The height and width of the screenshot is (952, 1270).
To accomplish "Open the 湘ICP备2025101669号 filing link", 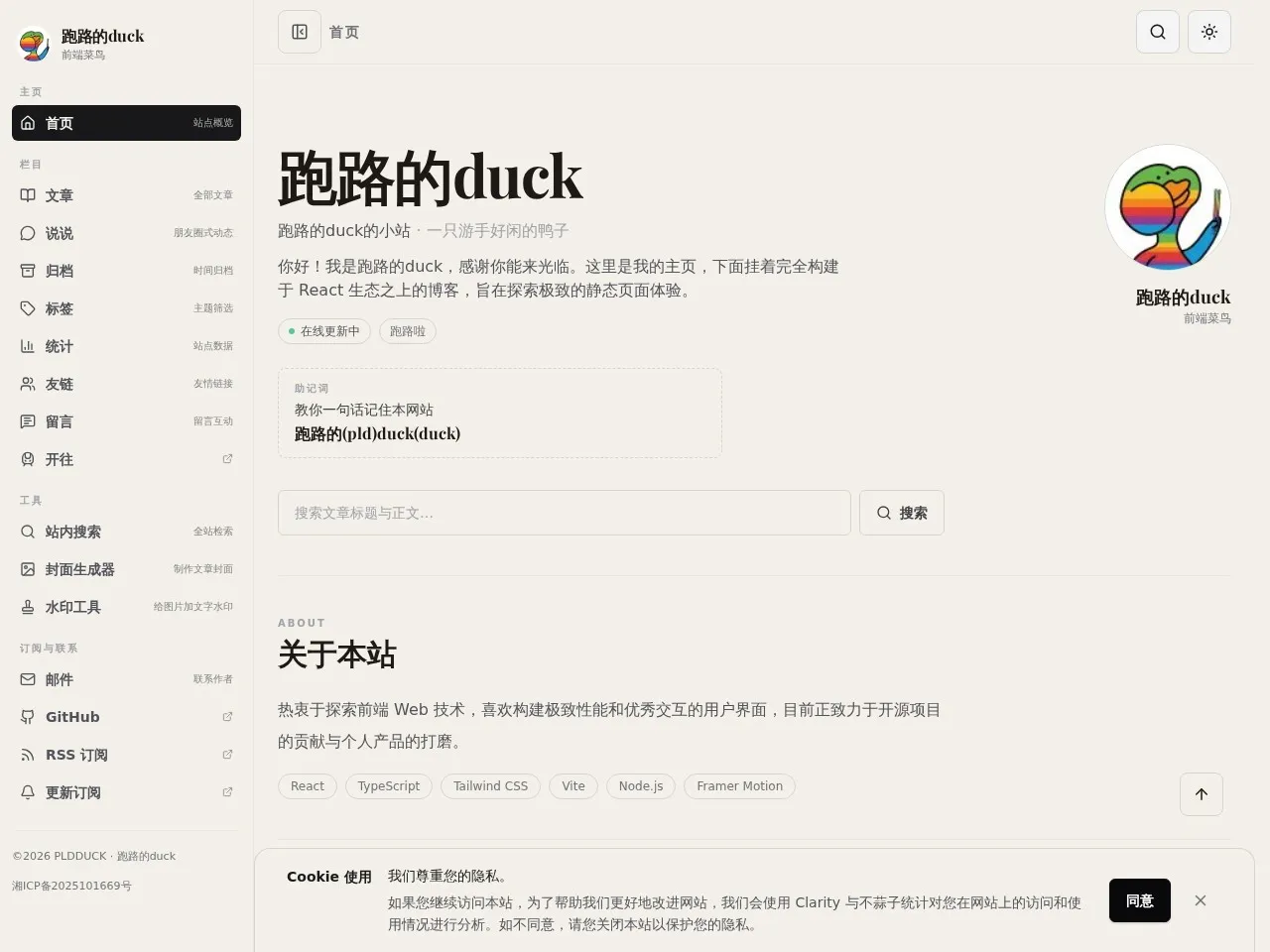I will click(71, 886).
